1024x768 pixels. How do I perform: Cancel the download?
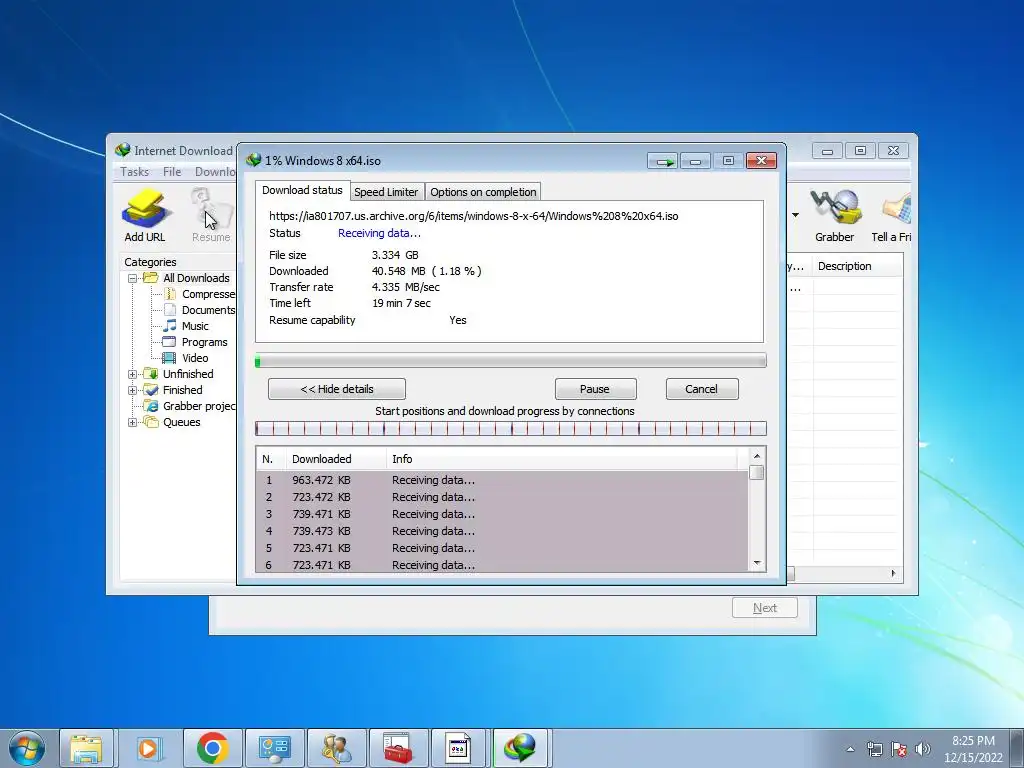tap(702, 389)
